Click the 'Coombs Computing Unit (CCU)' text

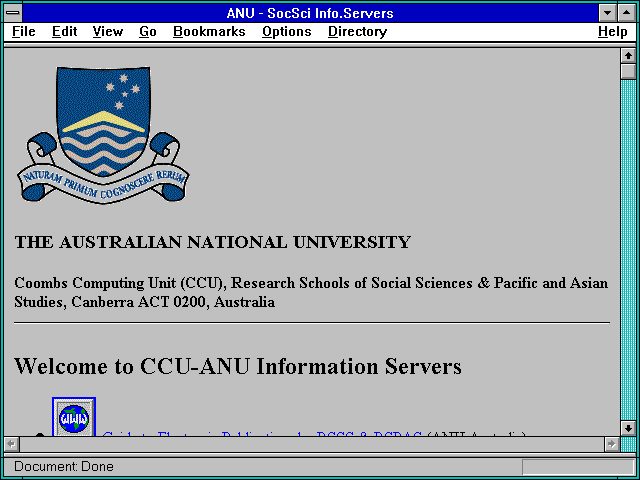[x=118, y=283]
